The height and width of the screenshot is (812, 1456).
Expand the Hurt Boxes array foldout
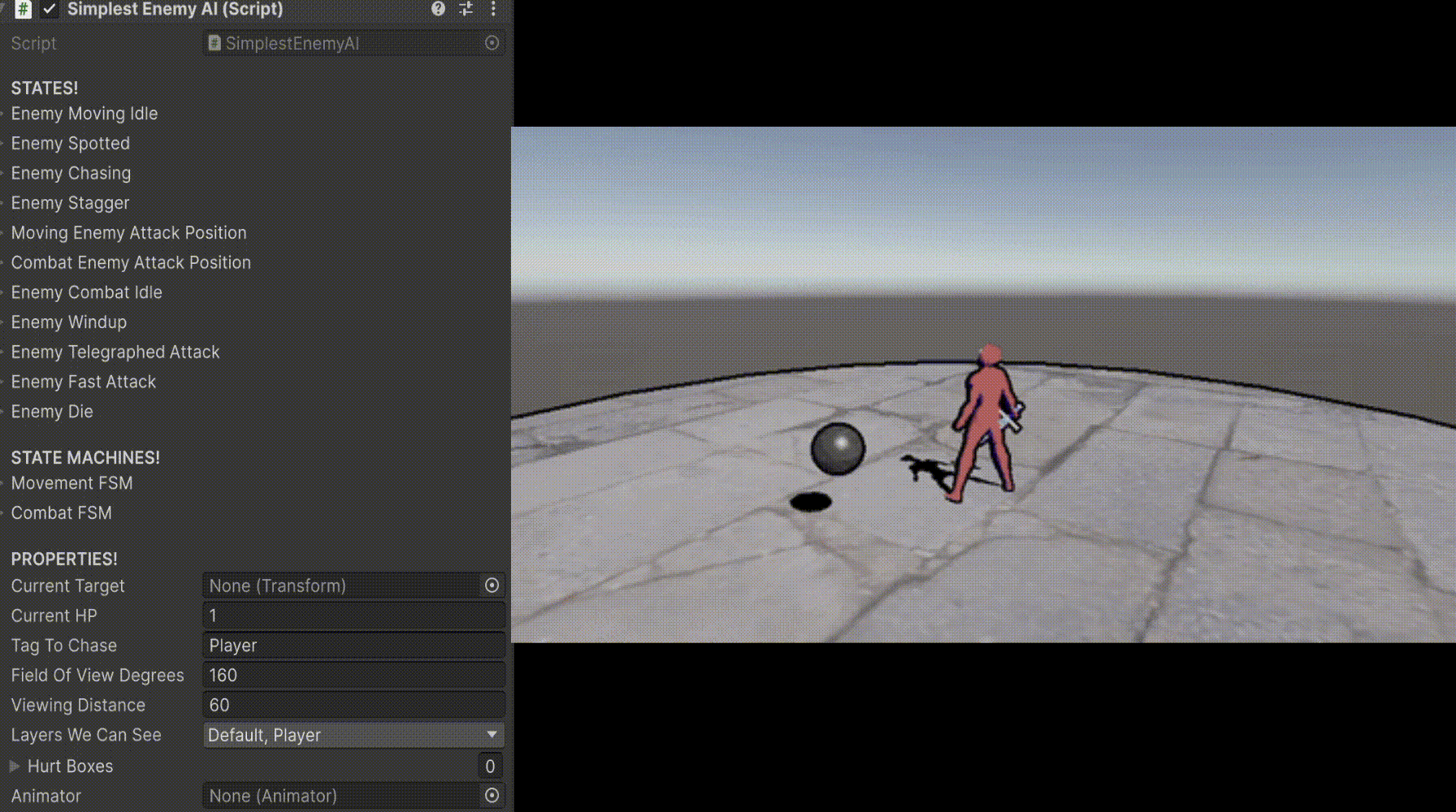[15, 766]
